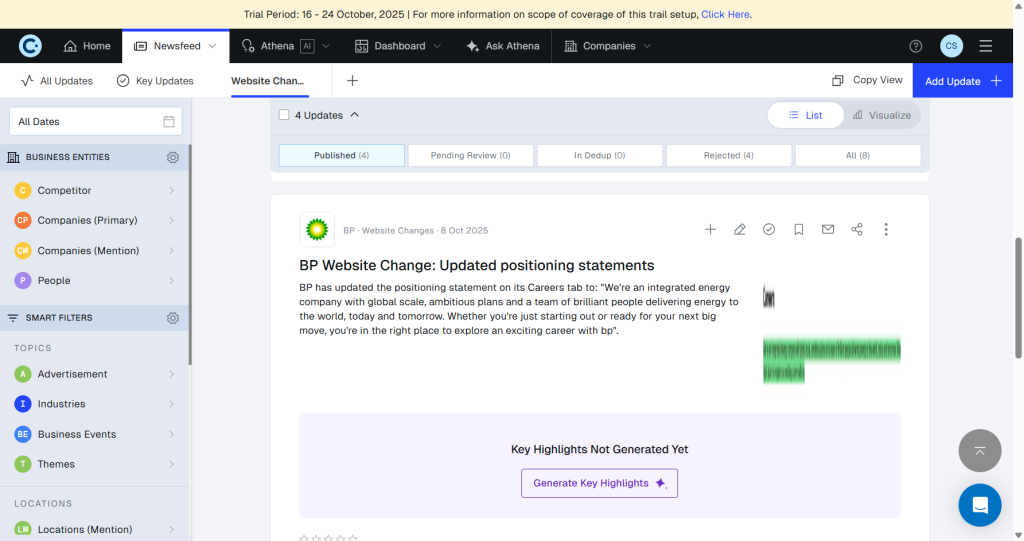
Task: Click the Business Events BE badge icon
Action: [23, 434]
